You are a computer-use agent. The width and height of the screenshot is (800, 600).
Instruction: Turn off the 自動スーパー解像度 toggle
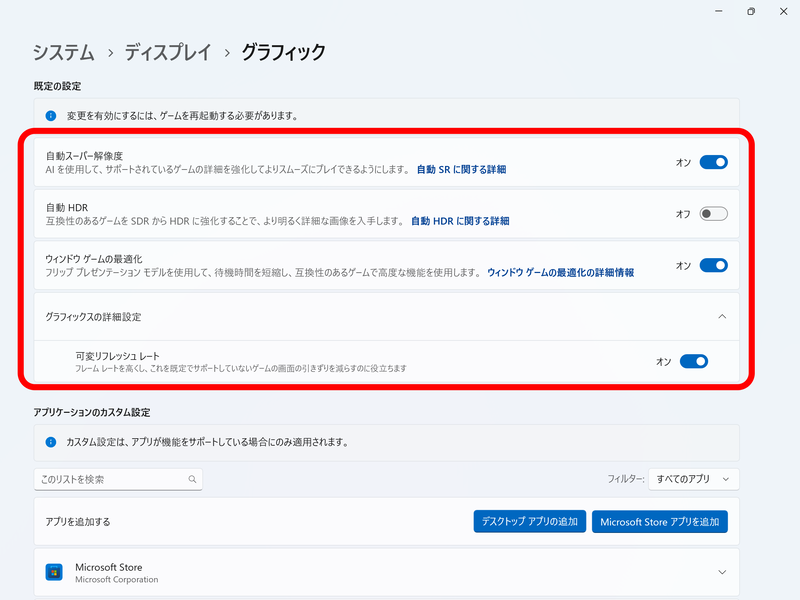[712, 161]
